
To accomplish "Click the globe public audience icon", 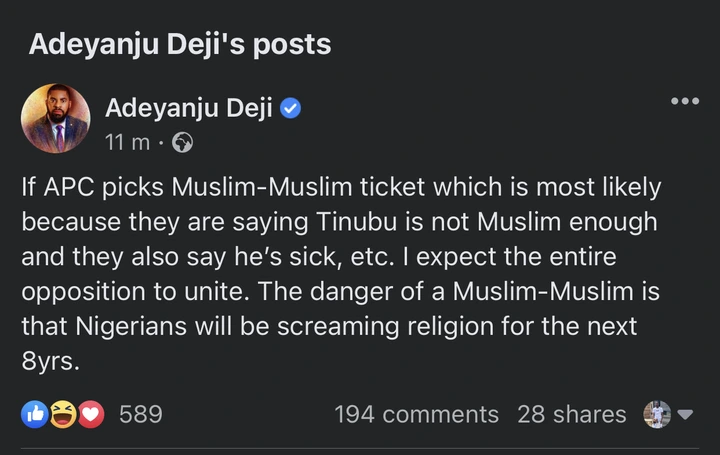I will [x=182, y=143].
